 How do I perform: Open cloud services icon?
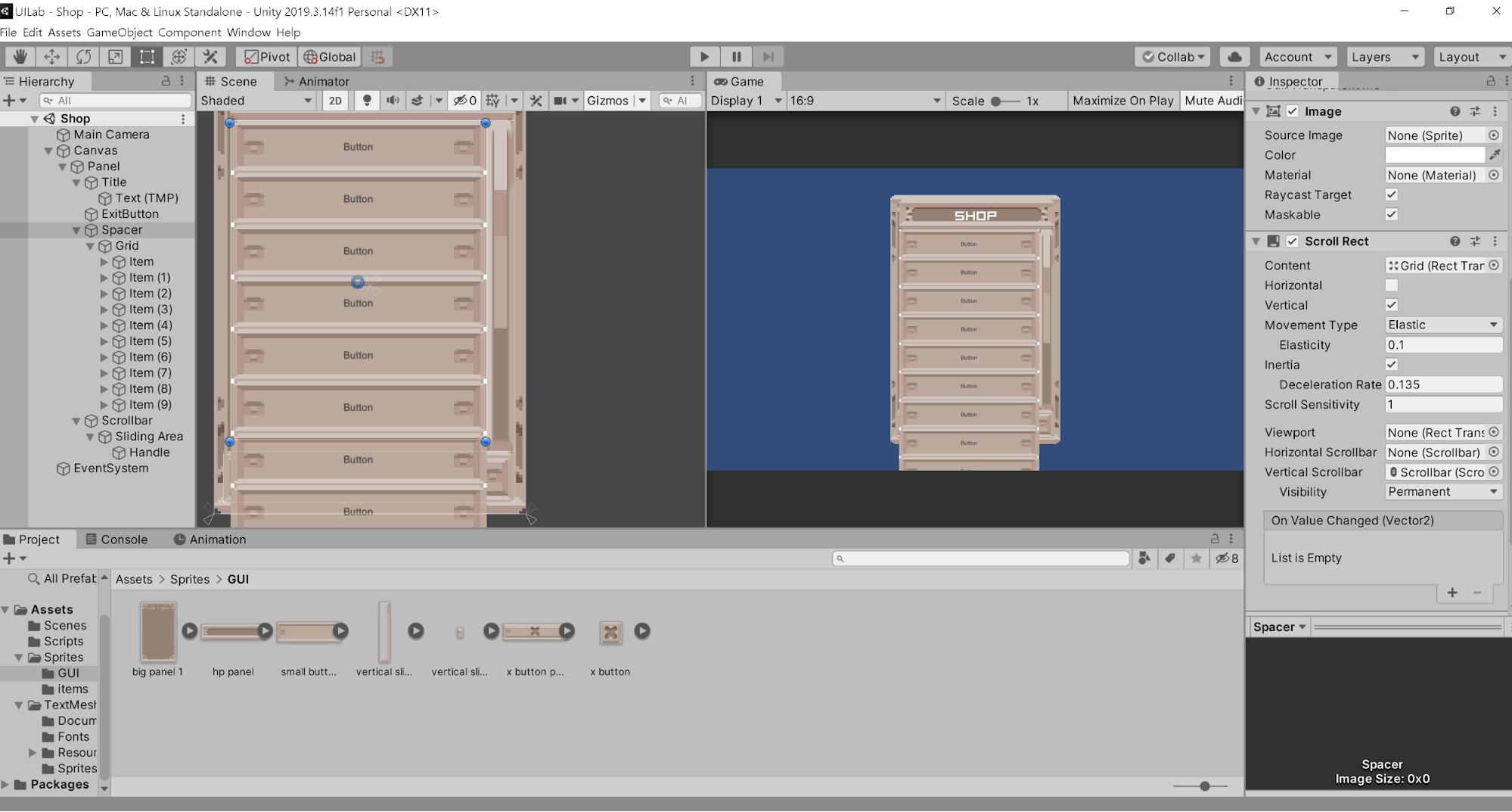(1234, 57)
